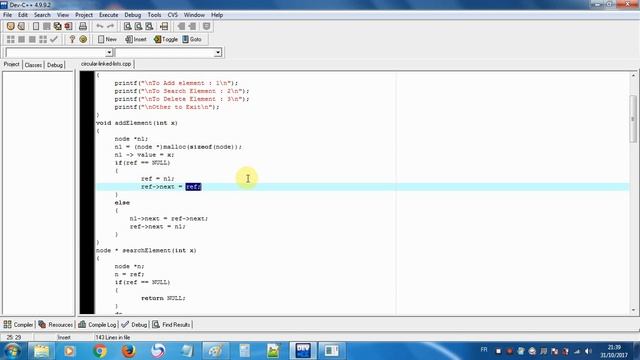Viewport: 640px width, 360px height.
Task: Click the Undo arrow icon
Action: click(x=100, y=26)
